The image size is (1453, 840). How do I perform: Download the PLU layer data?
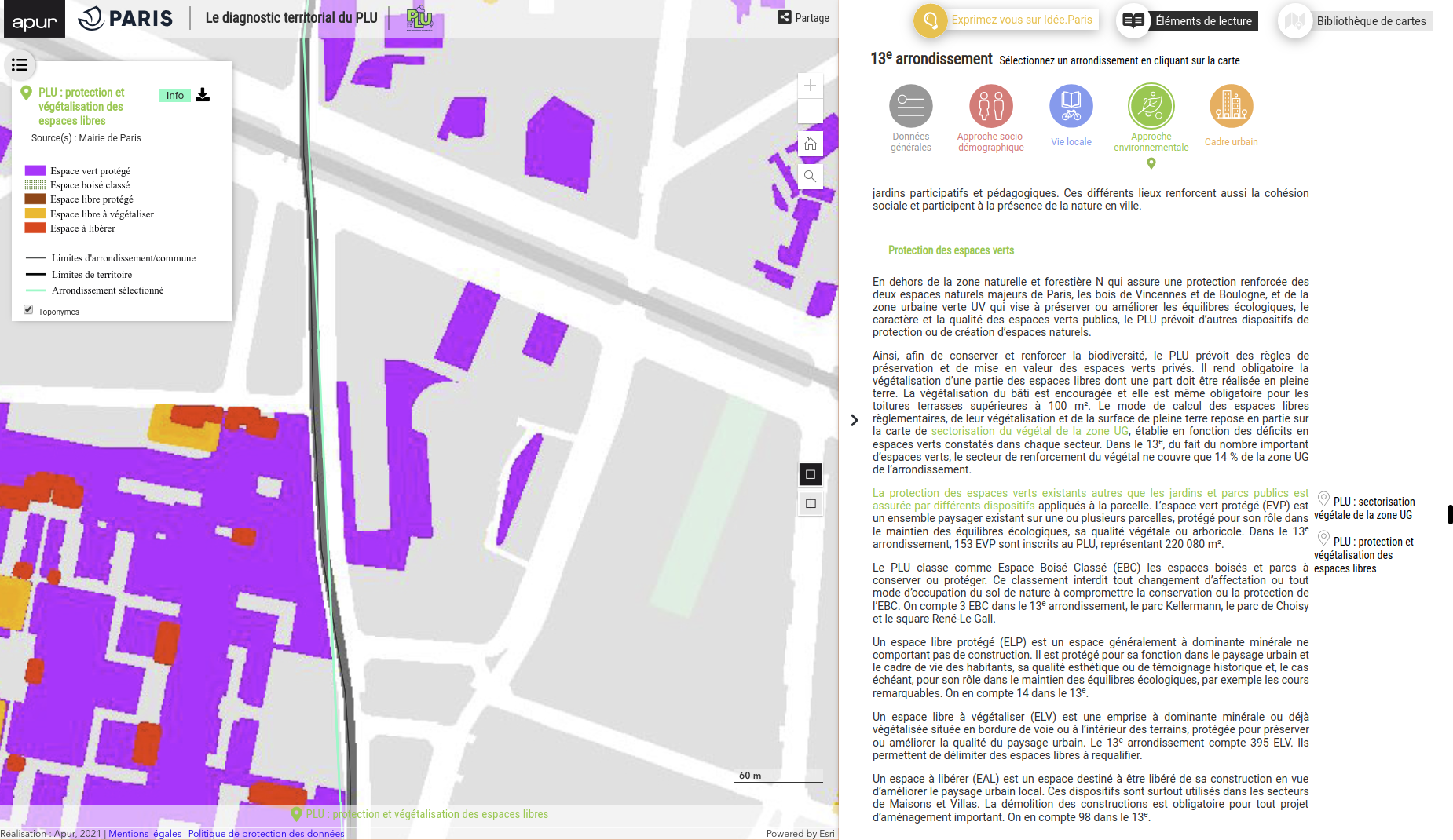[x=203, y=95]
